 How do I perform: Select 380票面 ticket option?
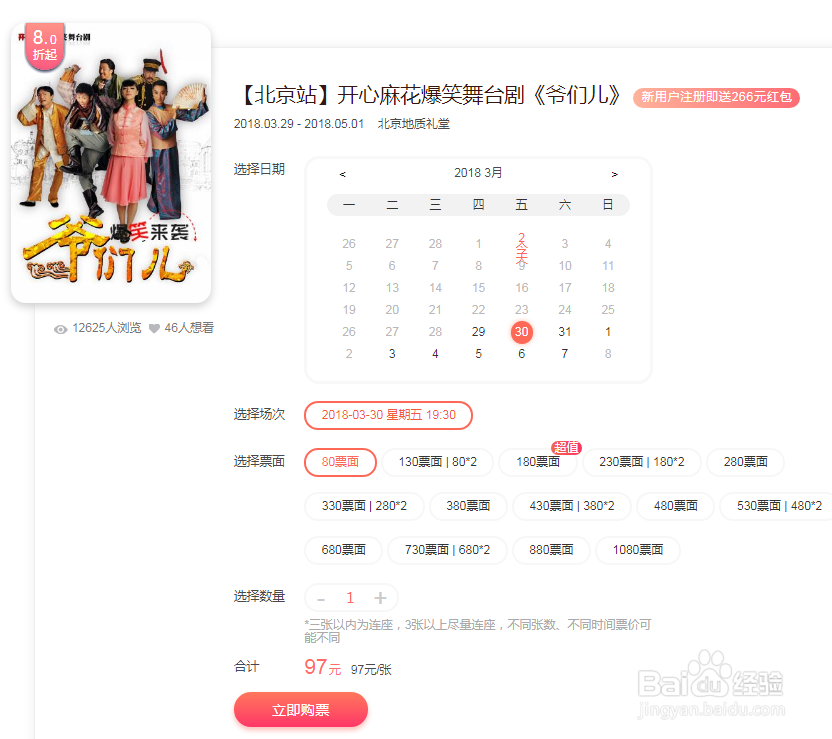click(468, 506)
